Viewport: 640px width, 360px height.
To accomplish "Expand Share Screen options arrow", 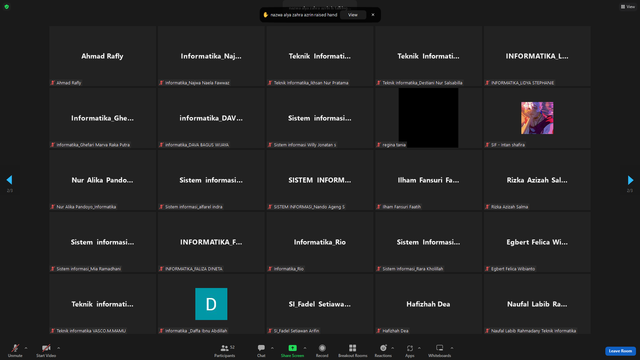I will (x=305, y=348).
